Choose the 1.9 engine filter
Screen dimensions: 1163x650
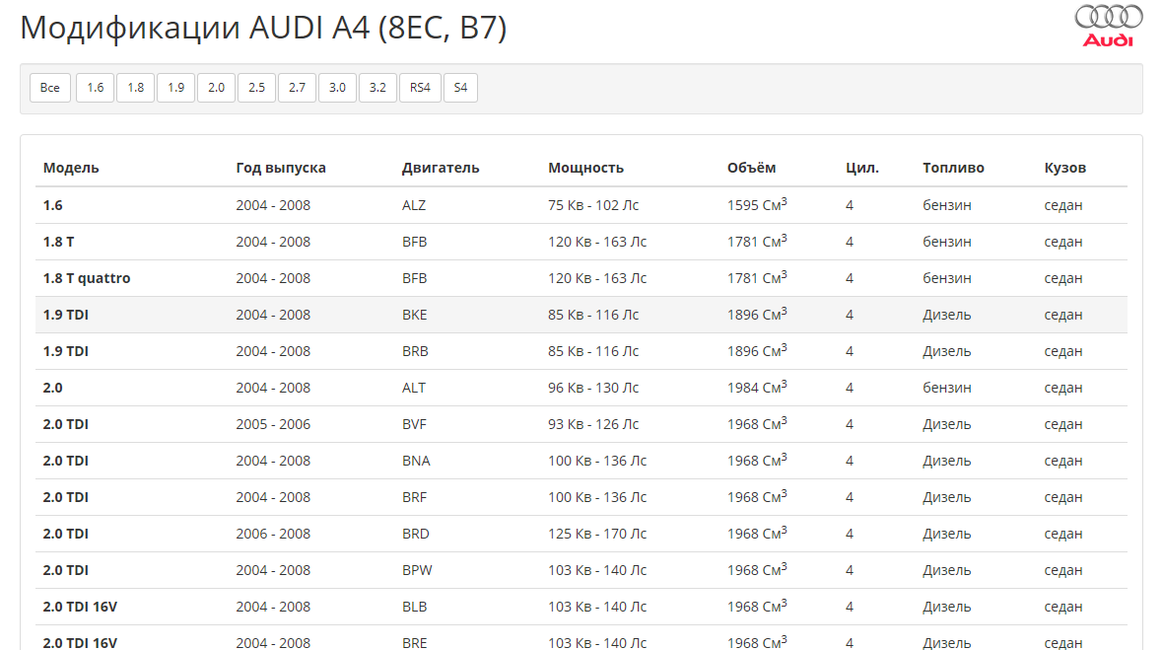point(176,88)
